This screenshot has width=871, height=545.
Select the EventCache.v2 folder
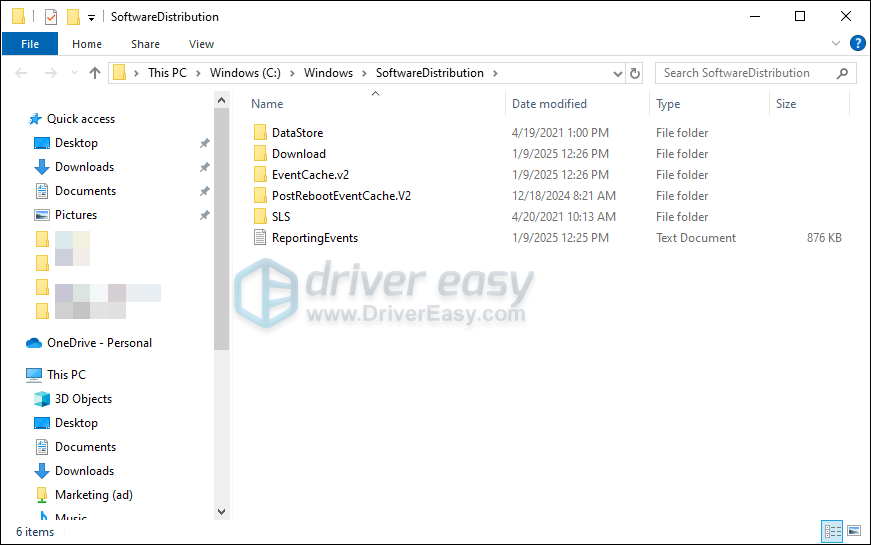[310, 175]
